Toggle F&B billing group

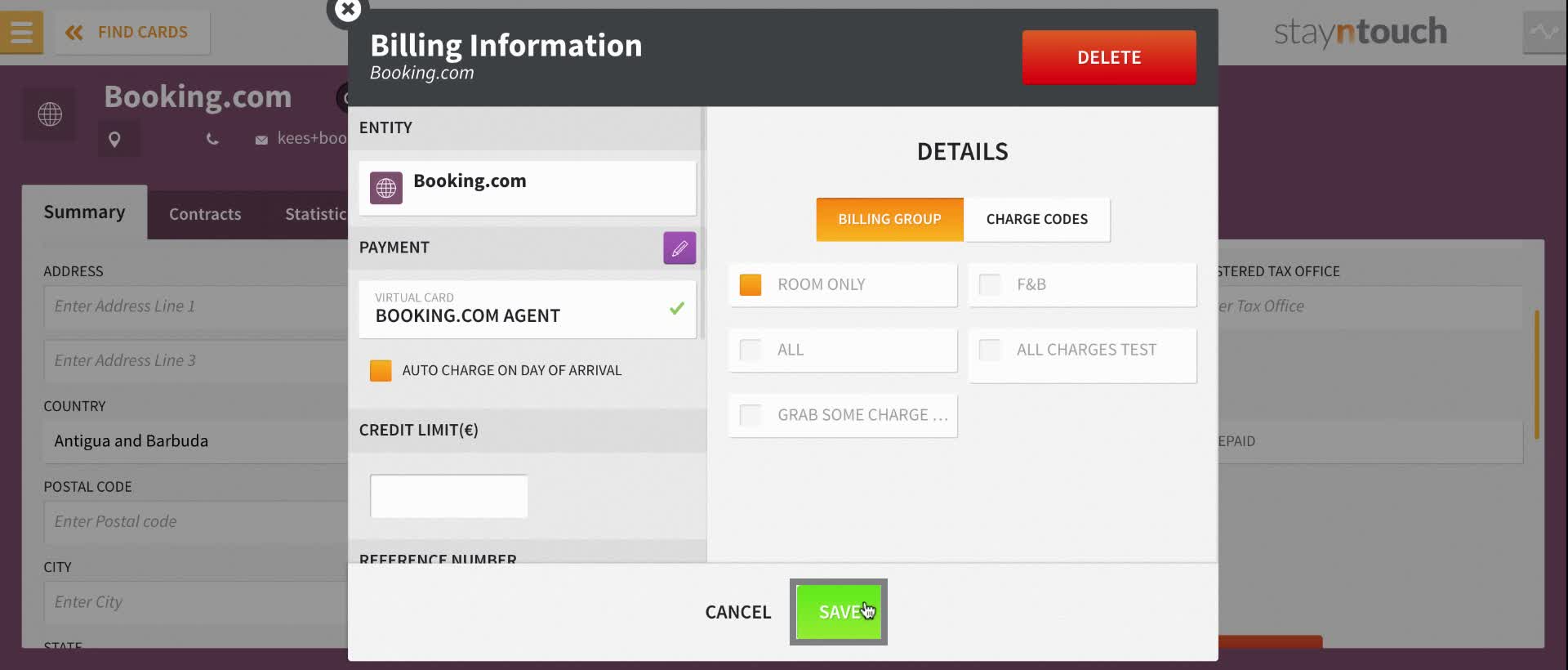pyautogui.click(x=1082, y=285)
